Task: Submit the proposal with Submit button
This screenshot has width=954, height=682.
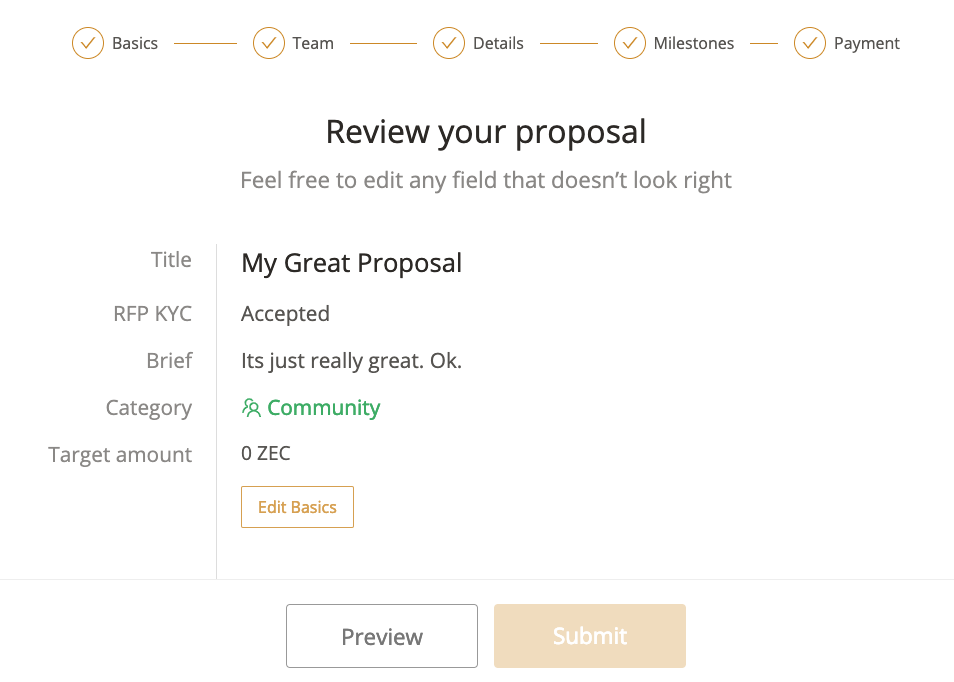Action: tap(590, 636)
